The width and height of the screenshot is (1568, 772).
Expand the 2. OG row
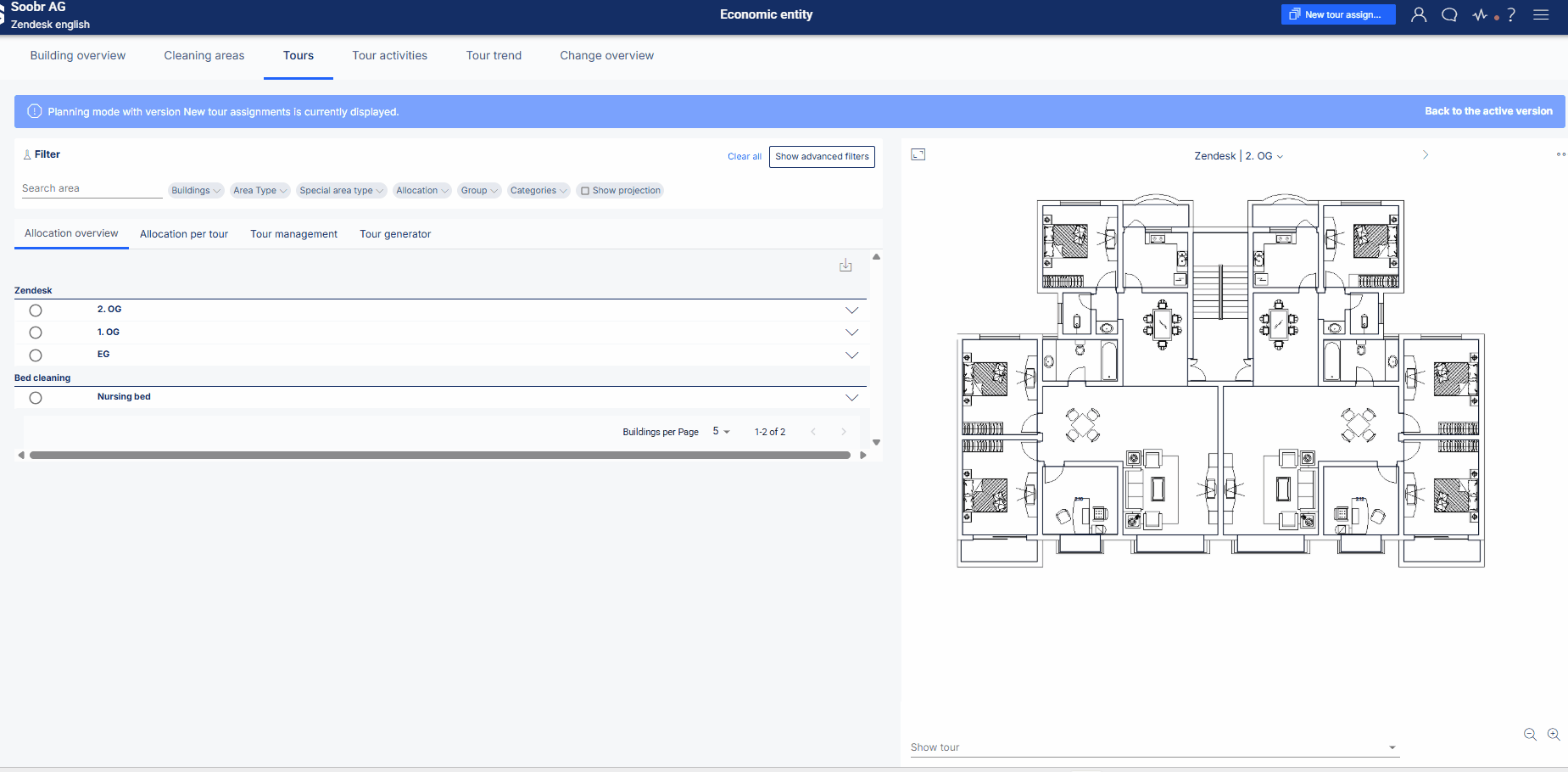click(852, 310)
